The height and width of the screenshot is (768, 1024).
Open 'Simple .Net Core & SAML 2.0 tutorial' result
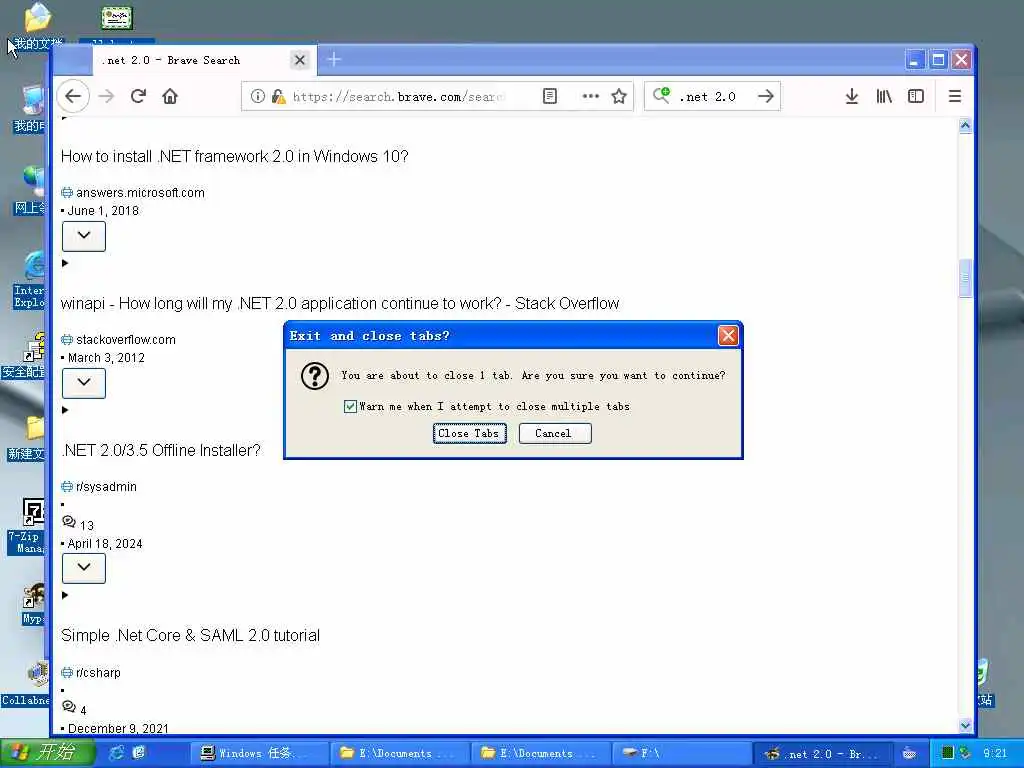coord(190,636)
